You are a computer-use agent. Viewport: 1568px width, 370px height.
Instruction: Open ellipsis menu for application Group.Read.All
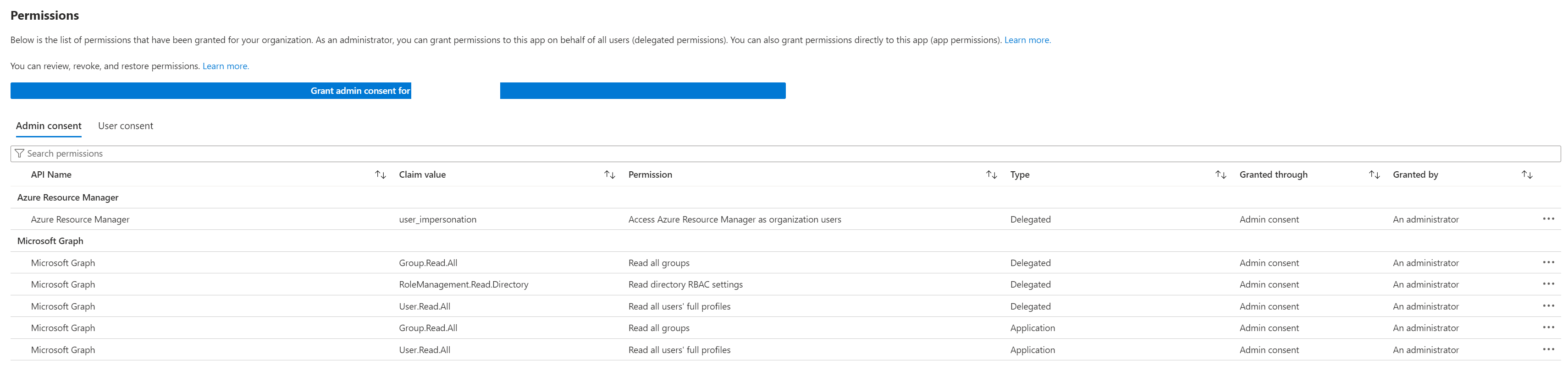1548,327
